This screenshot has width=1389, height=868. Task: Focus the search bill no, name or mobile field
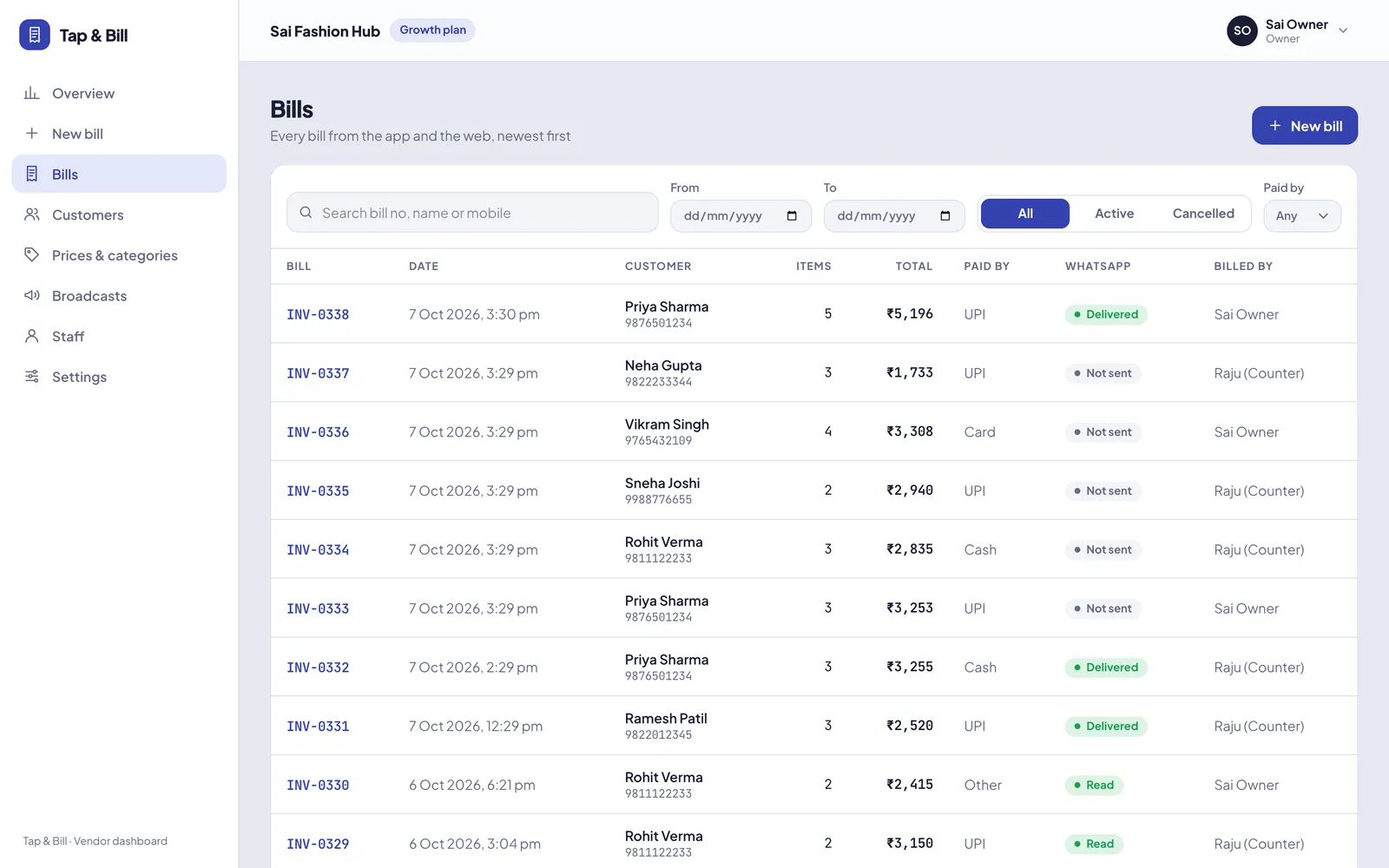click(x=472, y=213)
